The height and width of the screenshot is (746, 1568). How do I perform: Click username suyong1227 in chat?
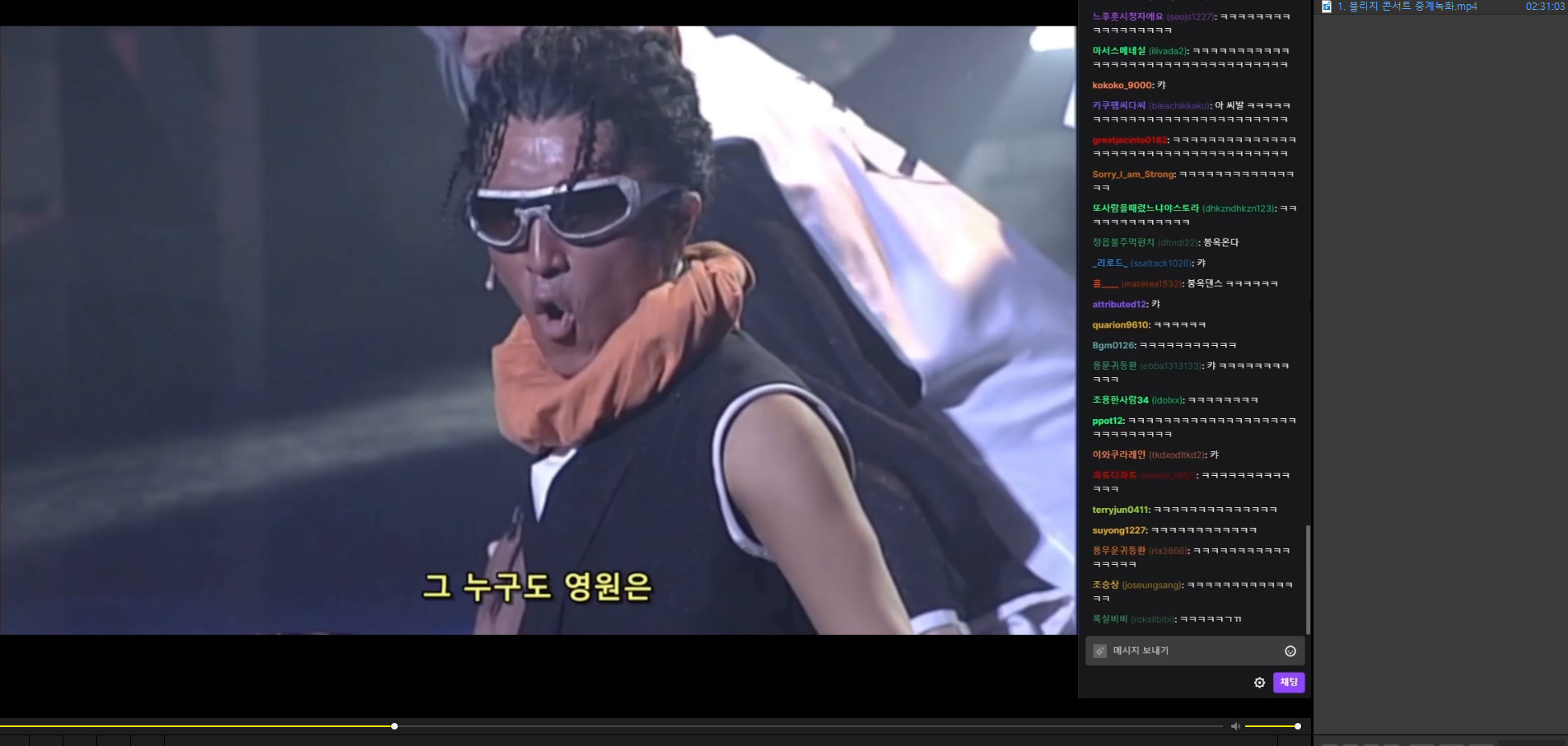(x=1119, y=530)
